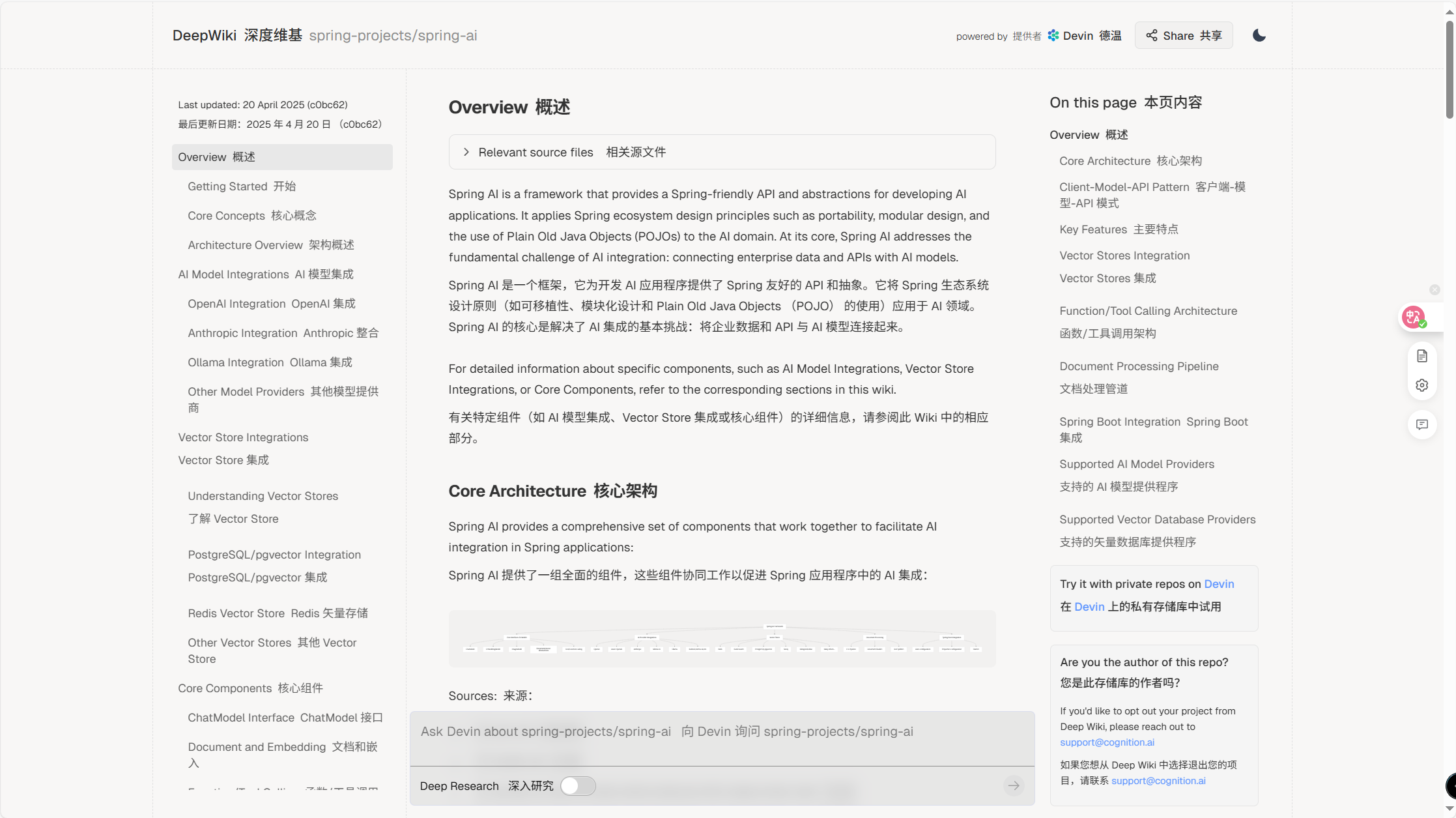Image resolution: width=1456 pixels, height=818 pixels.
Task: Click spring-projects/spring-ai repo title
Action: pyautogui.click(x=393, y=35)
